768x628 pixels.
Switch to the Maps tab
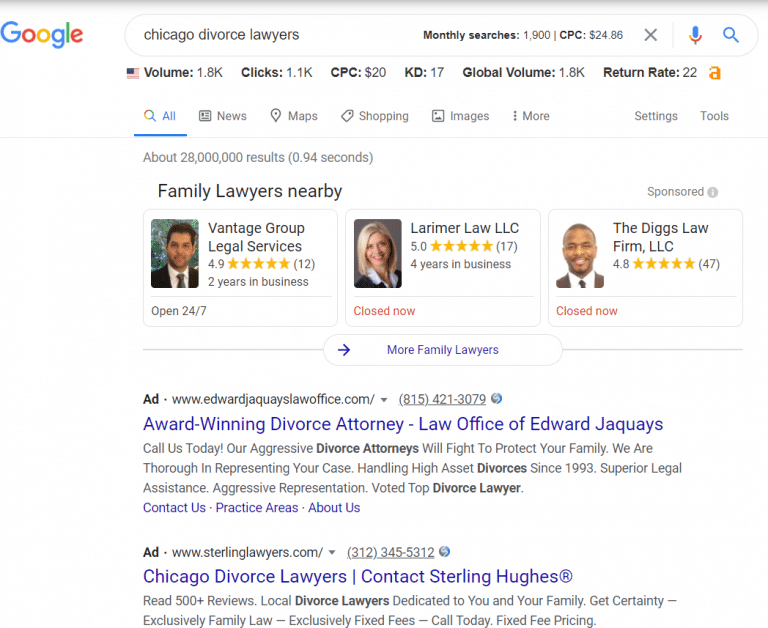(294, 116)
